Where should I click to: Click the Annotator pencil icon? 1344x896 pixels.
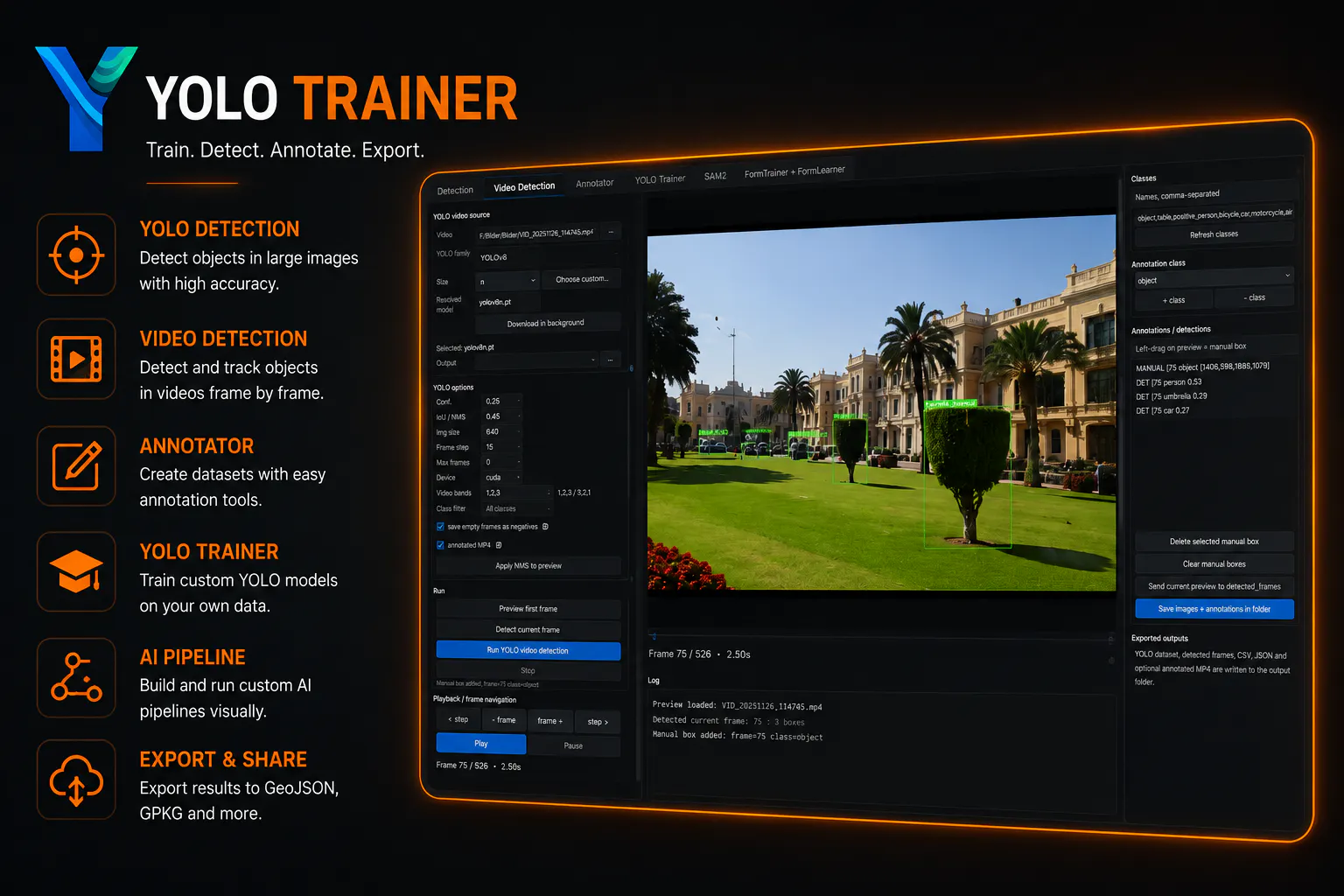76,465
